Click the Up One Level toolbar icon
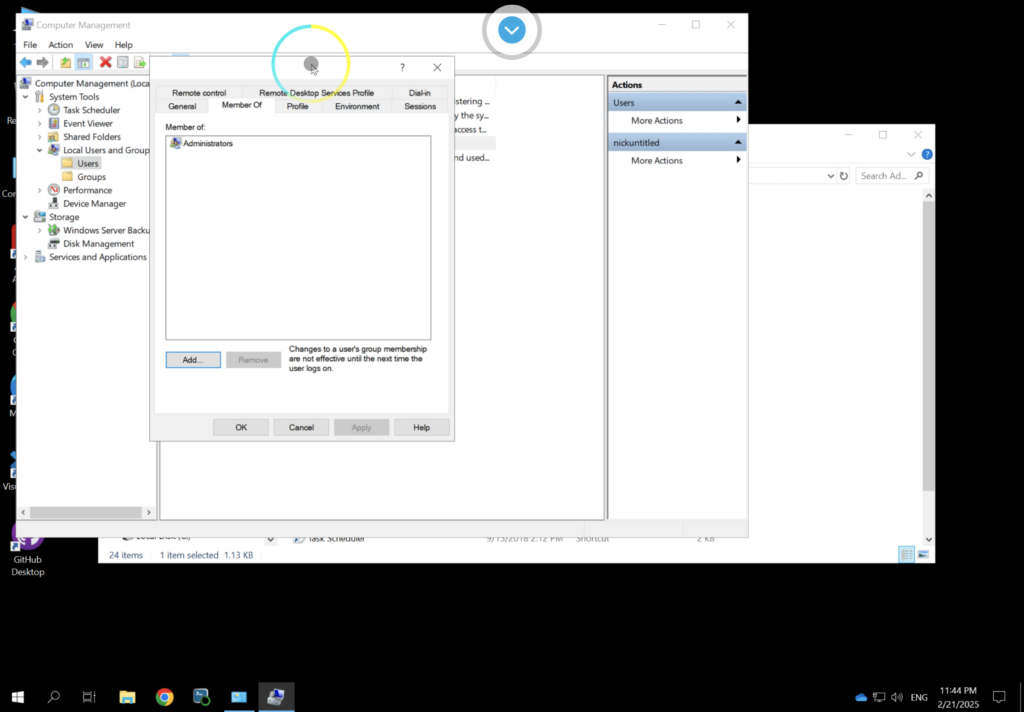Screen dimensions: 1024x712 click(x=66, y=62)
